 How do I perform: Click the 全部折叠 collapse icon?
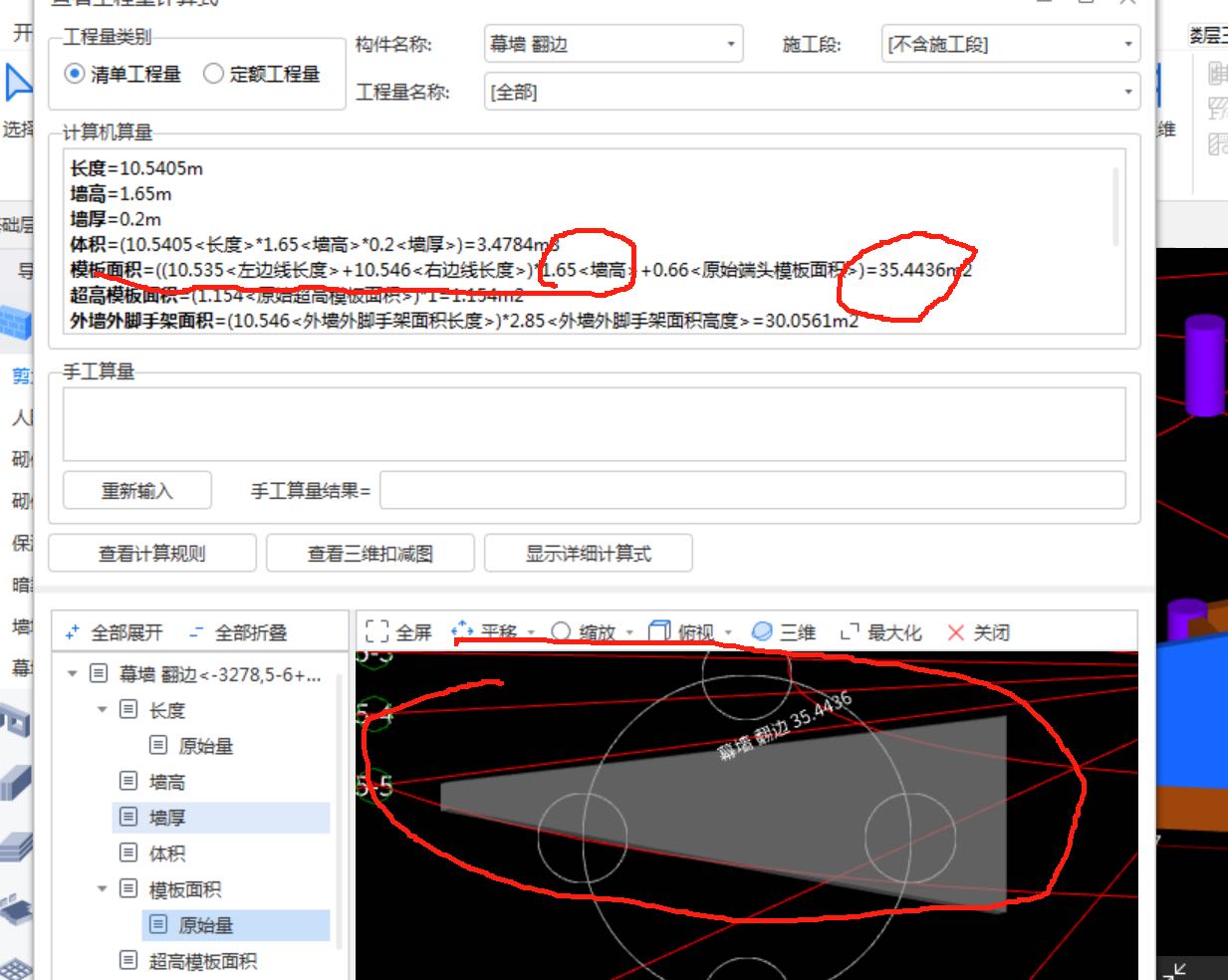pyautogui.click(x=196, y=632)
